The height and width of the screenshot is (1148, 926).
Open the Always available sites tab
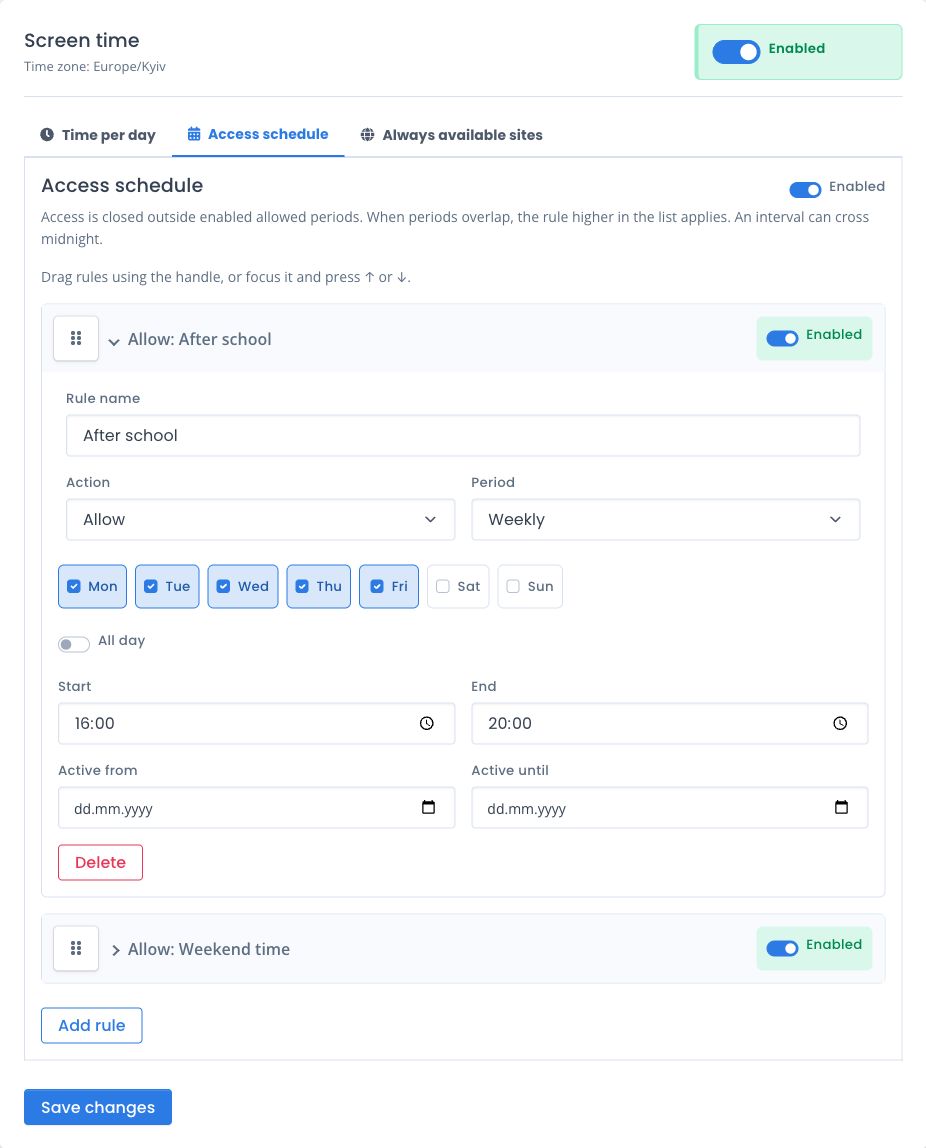pos(452,135)
